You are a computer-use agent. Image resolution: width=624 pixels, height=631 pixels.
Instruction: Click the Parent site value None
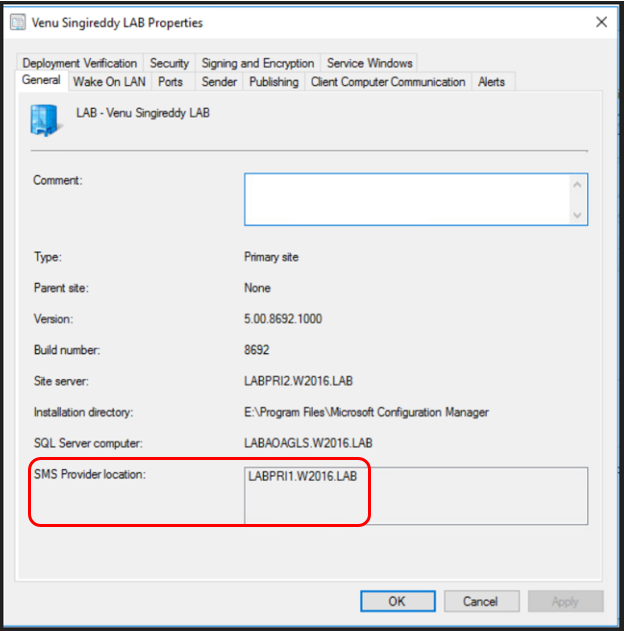click(257, 288)
